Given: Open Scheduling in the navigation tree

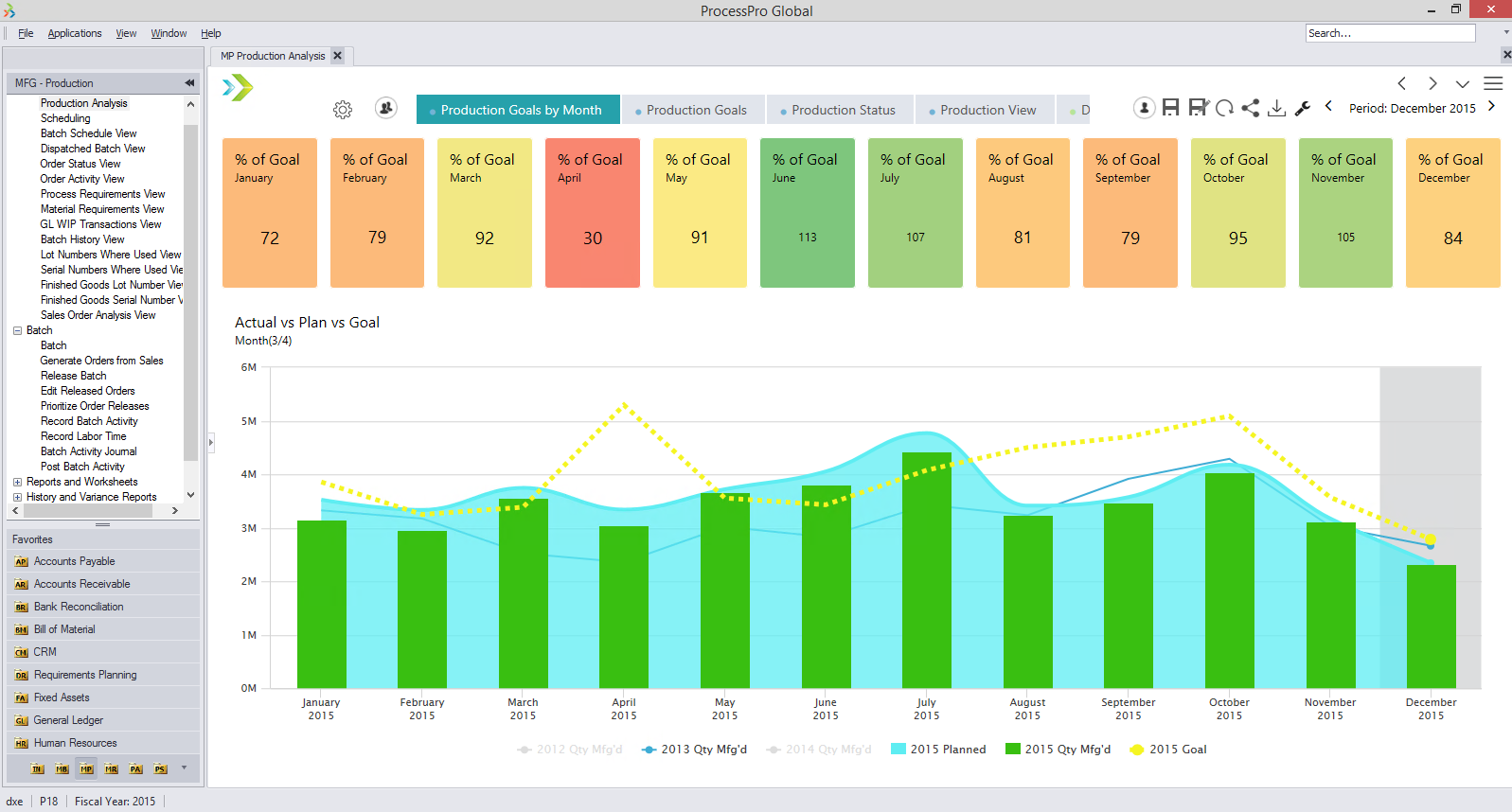Looking at the screenshot, I should [x=65, y=118].
